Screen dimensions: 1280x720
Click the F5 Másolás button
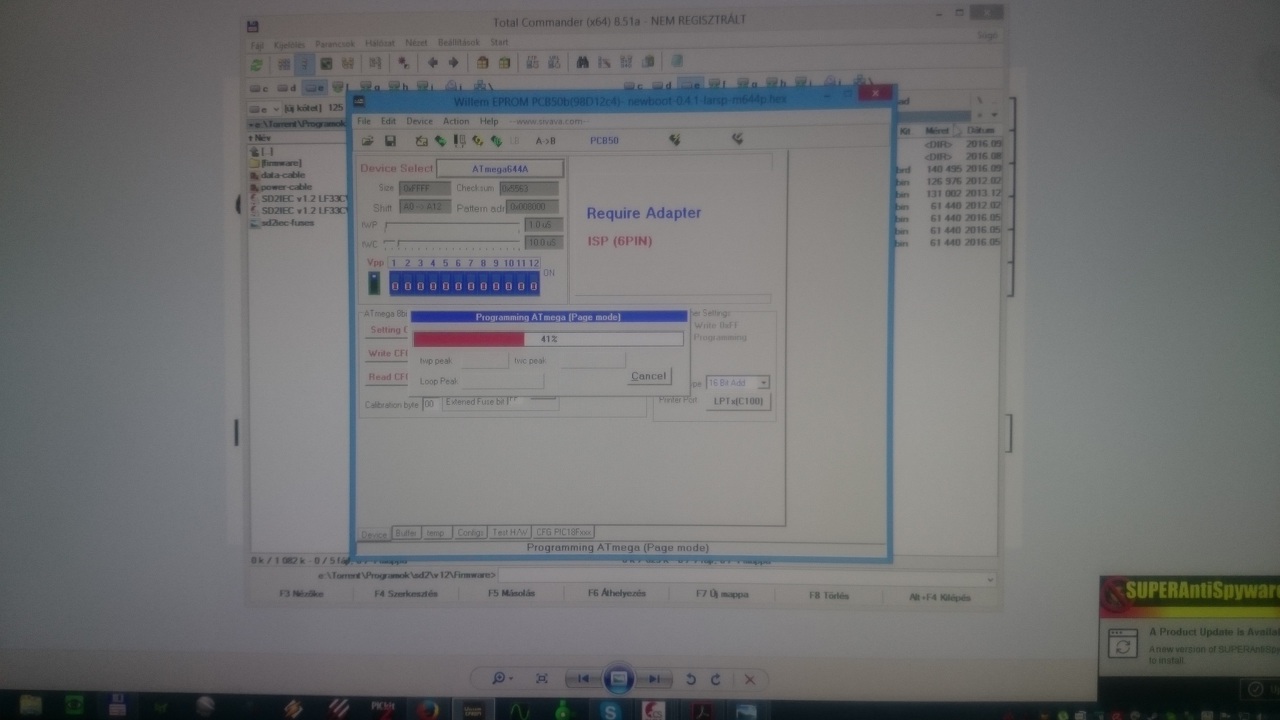click(x=511, y=593)
